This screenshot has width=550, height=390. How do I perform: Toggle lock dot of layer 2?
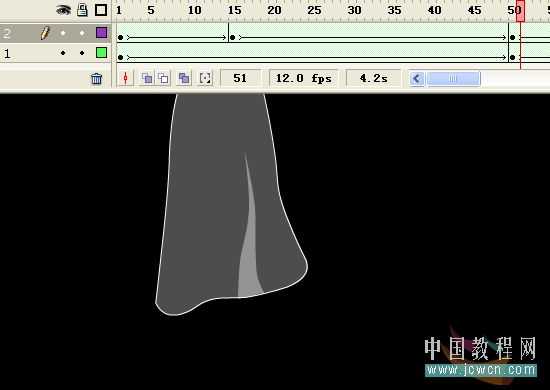click(x=82, y=33)
